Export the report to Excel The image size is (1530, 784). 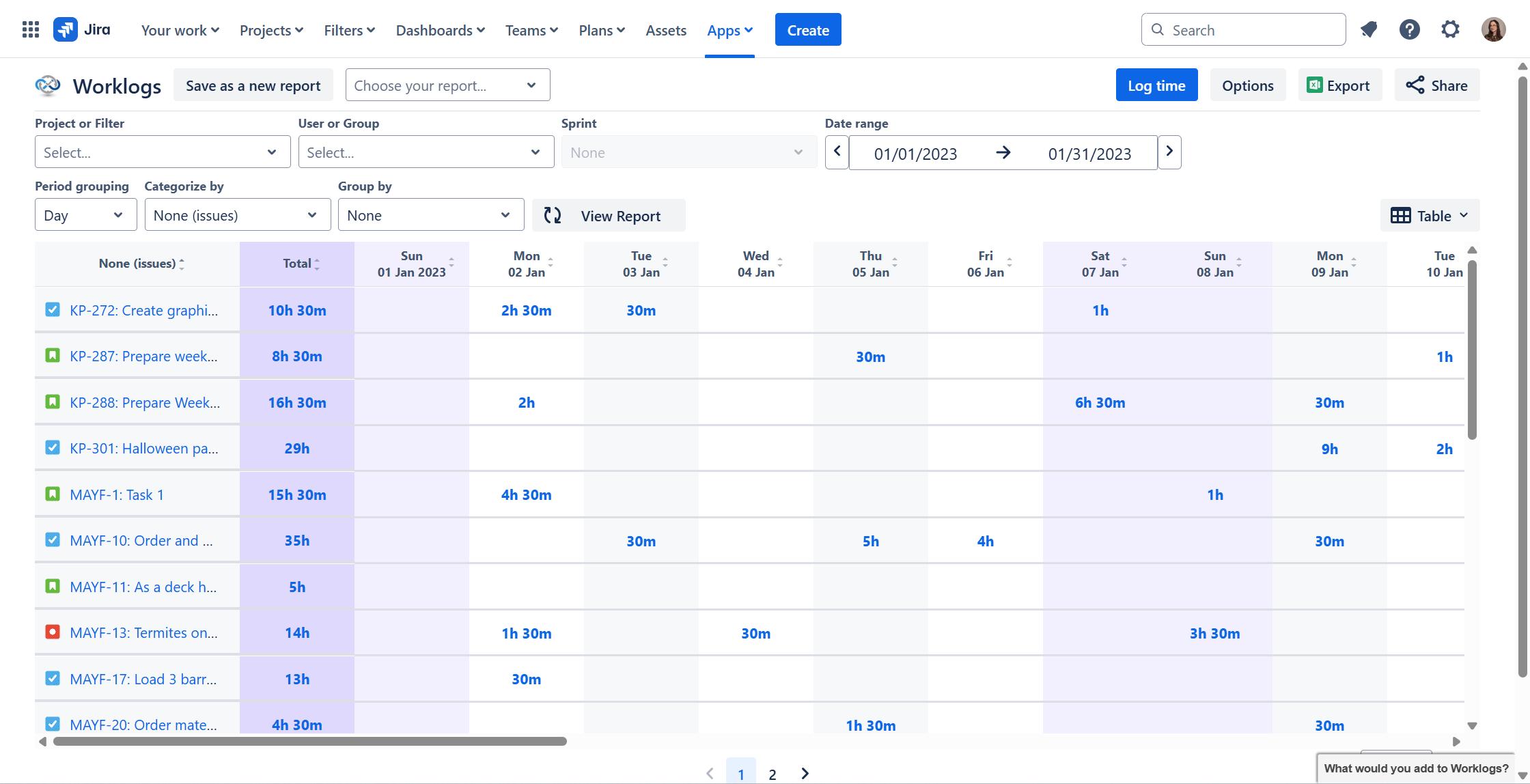point(1339,85)
